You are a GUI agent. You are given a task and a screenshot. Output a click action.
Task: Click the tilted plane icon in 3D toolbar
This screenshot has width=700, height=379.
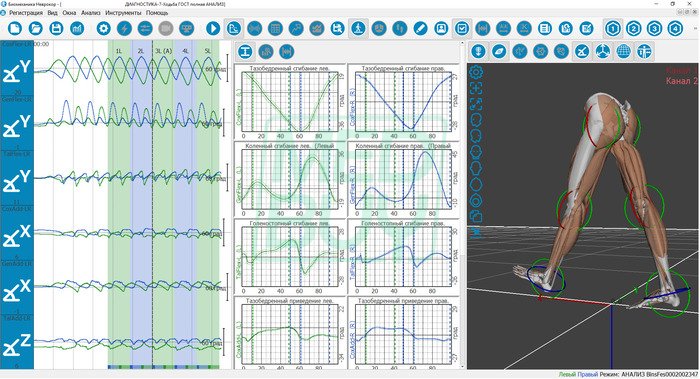(x=499, y=52)
